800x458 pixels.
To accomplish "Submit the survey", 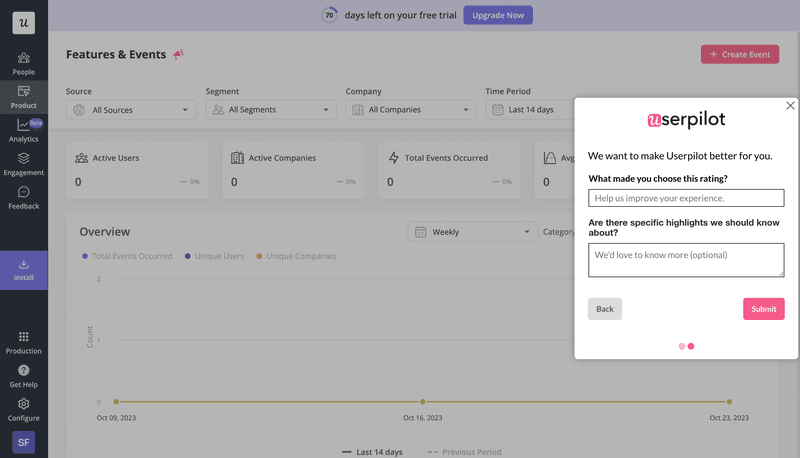I will (763, 309).
